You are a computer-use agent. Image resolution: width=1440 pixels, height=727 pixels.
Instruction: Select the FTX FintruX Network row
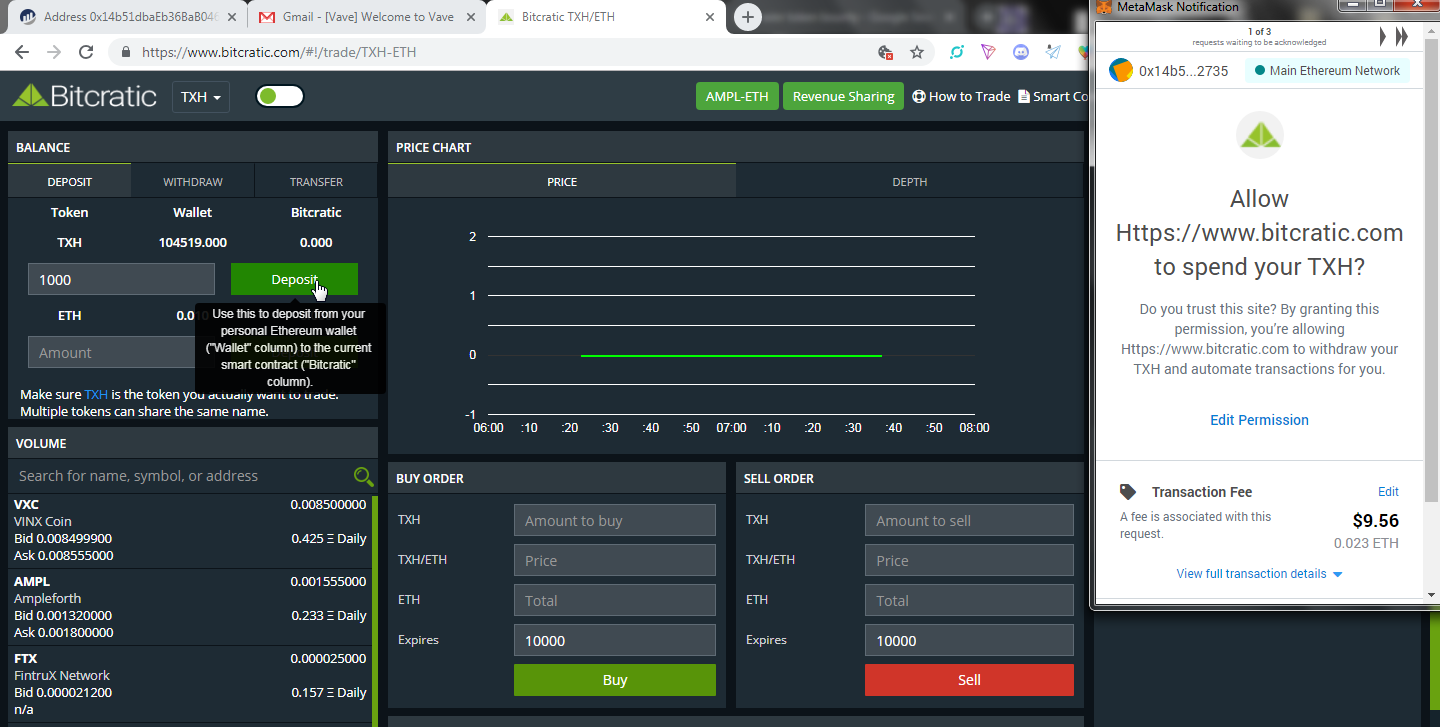[190, 684]
